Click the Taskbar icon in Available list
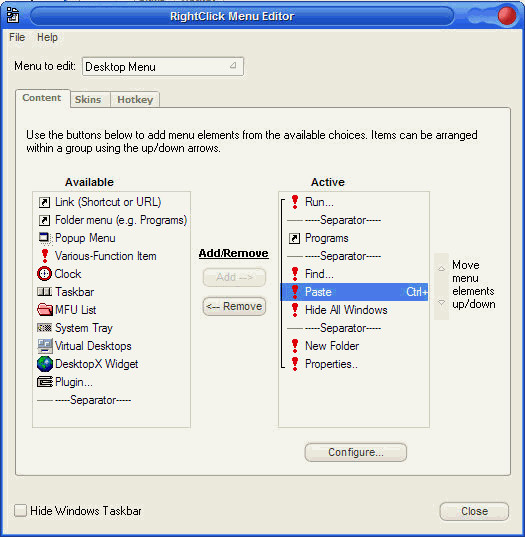This screenshot has height=537, width=525. (44, 292)
